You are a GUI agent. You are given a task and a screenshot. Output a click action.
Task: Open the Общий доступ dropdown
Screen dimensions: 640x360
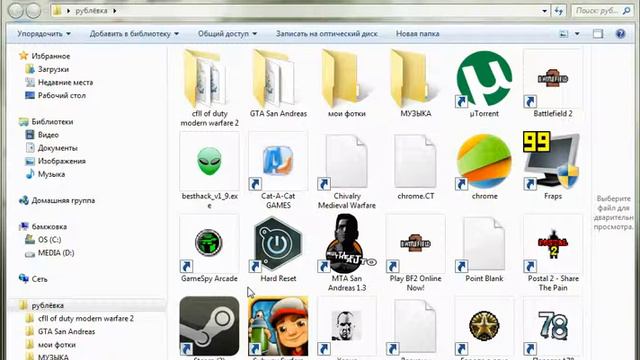(227, 34)
